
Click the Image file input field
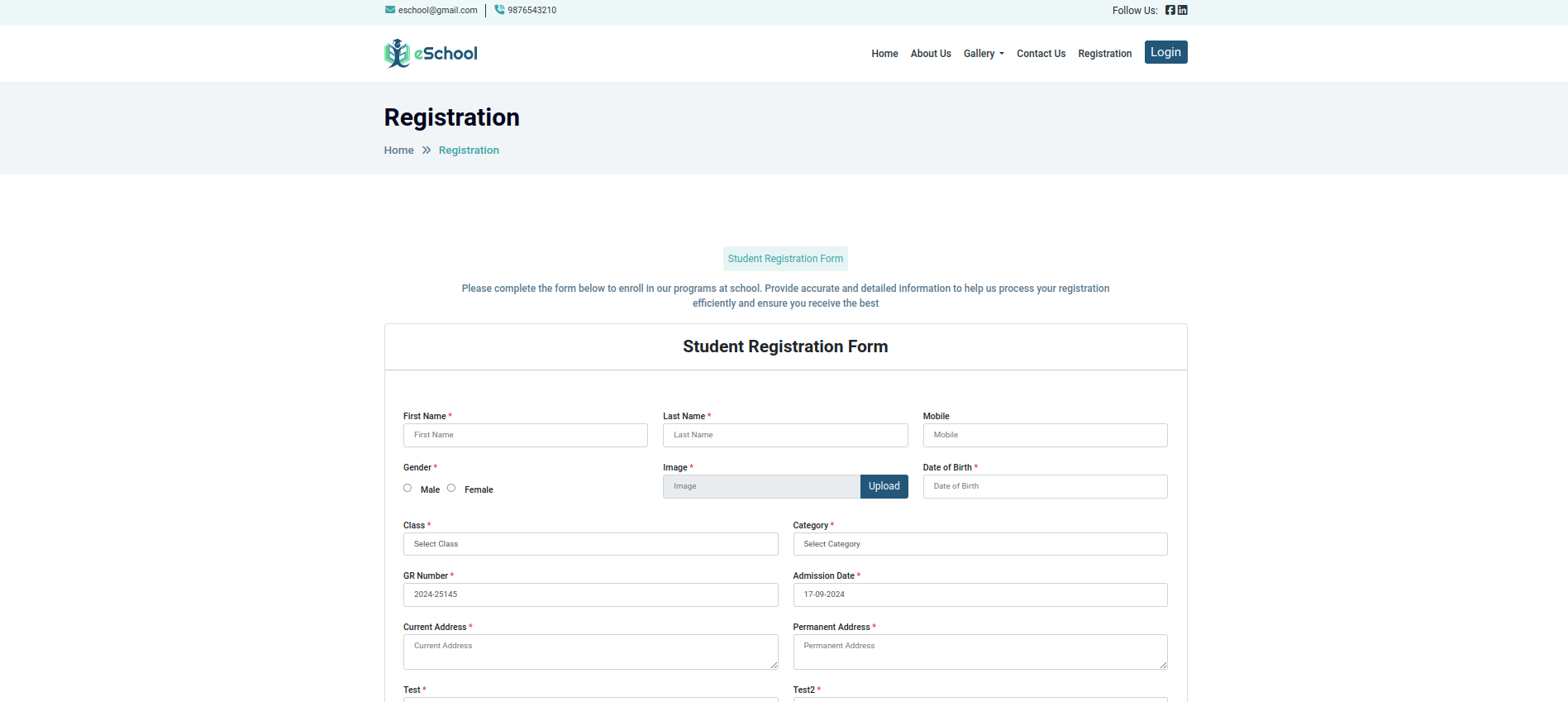coord(761,486)
